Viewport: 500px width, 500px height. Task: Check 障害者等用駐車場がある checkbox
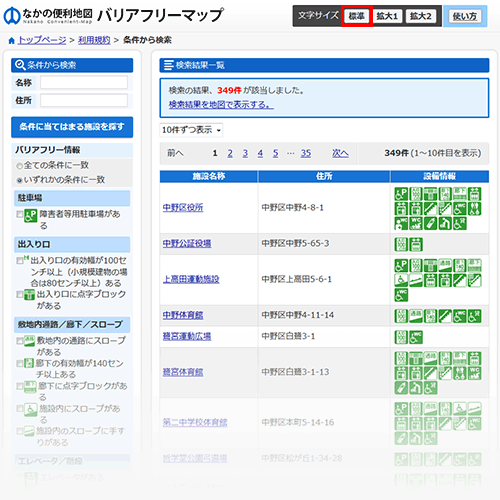20,214
